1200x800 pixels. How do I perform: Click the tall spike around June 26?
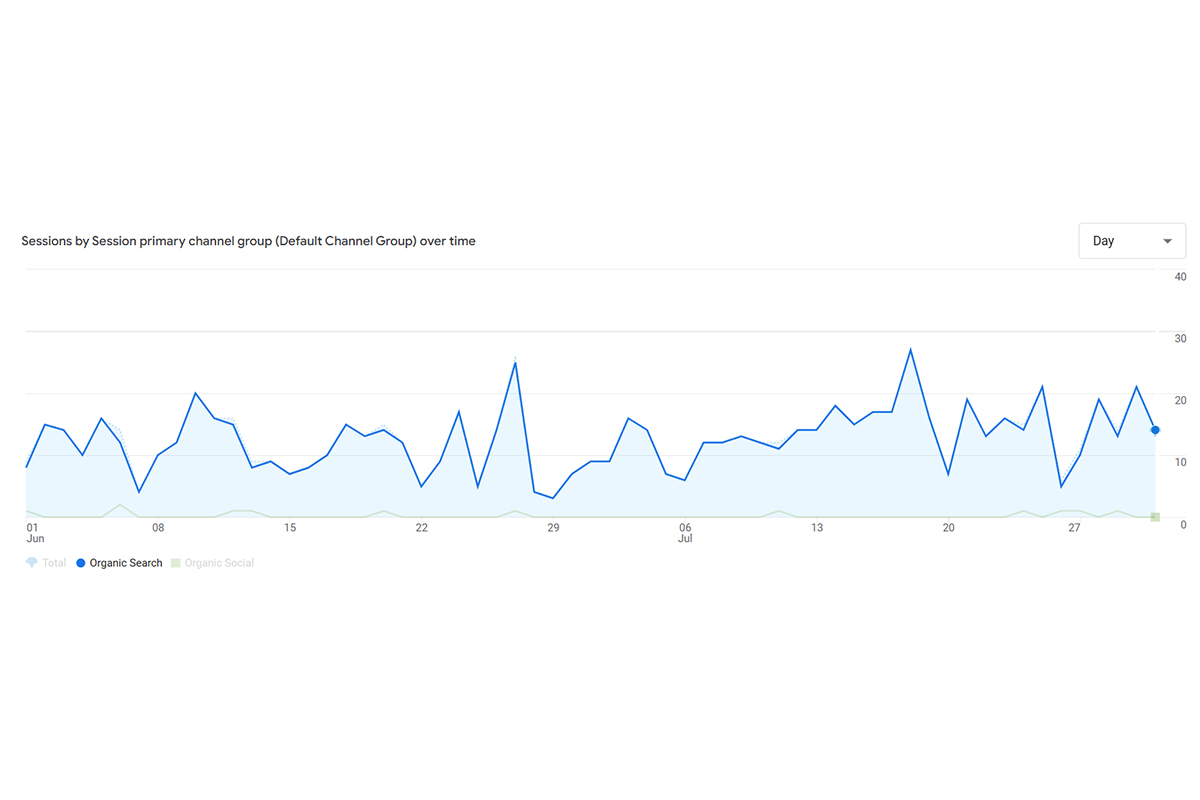point(516,362)
